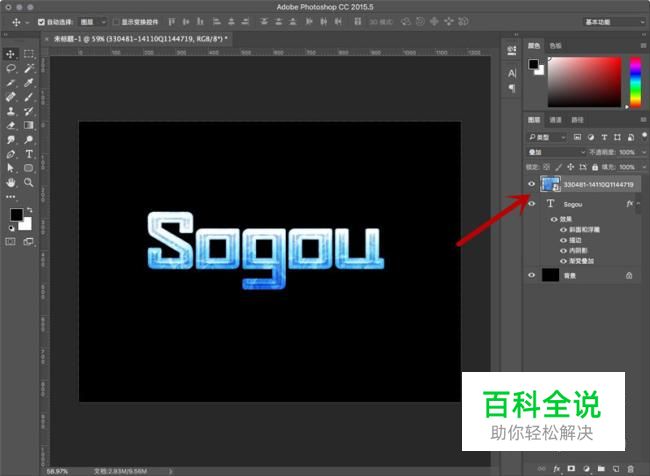Open the Color panel flyout menu

pyautogui.click(x=643, y=46)
